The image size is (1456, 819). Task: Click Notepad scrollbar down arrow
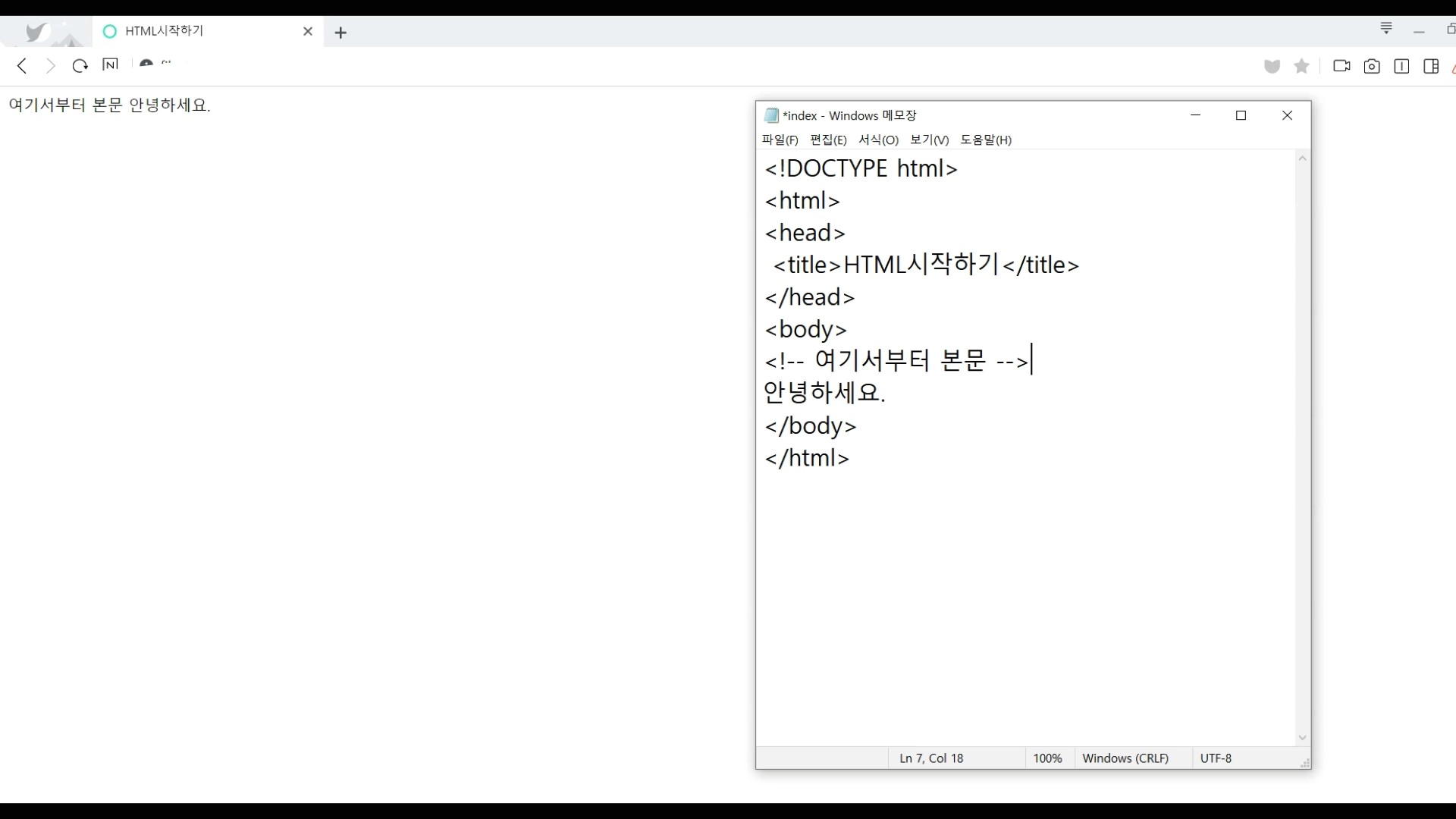(x=1302, y=738)
